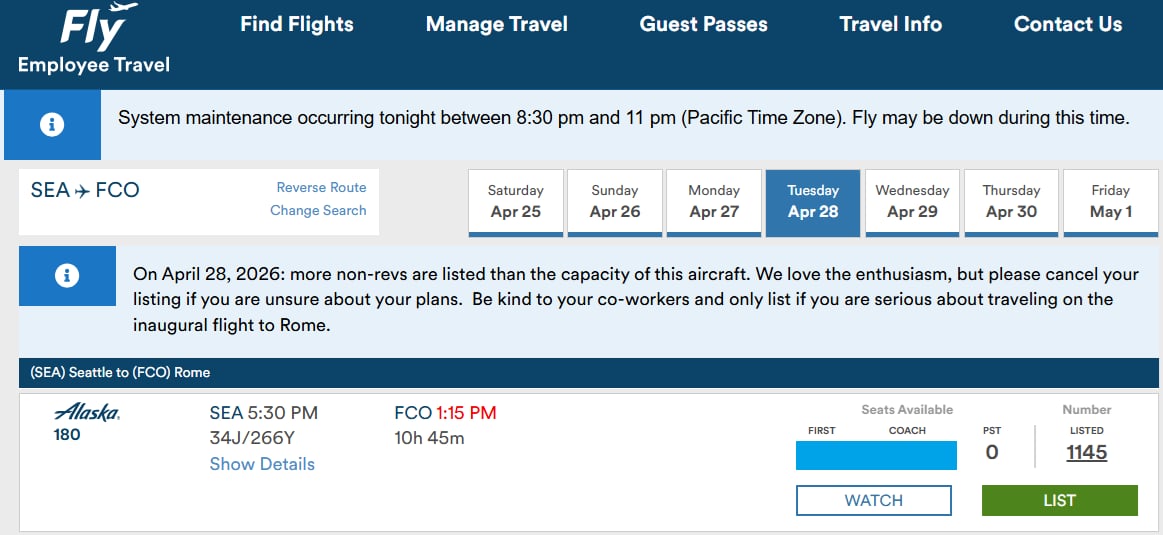Open the Find Flights menu

pyautogui.click(x=297, y=25)
